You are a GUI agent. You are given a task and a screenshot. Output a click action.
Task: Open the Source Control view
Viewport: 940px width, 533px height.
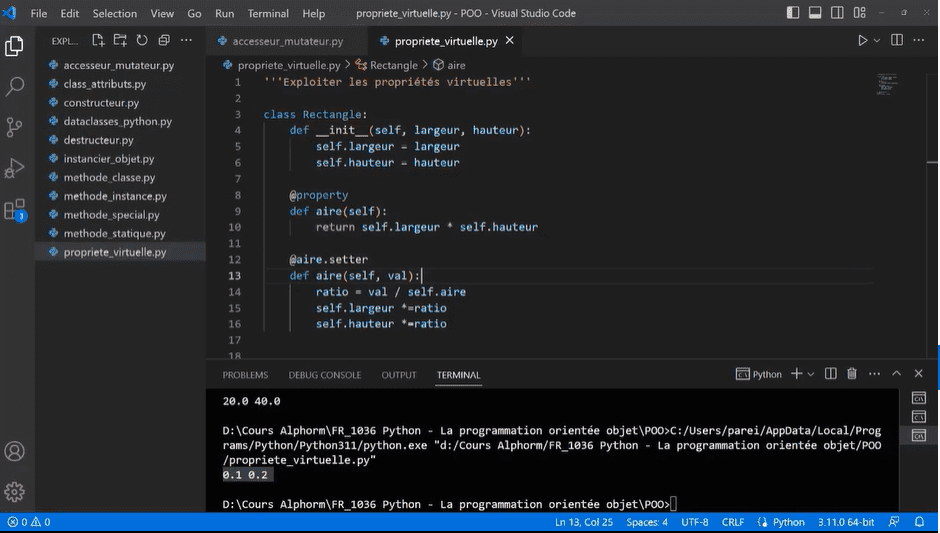click(x=14, y=127)
